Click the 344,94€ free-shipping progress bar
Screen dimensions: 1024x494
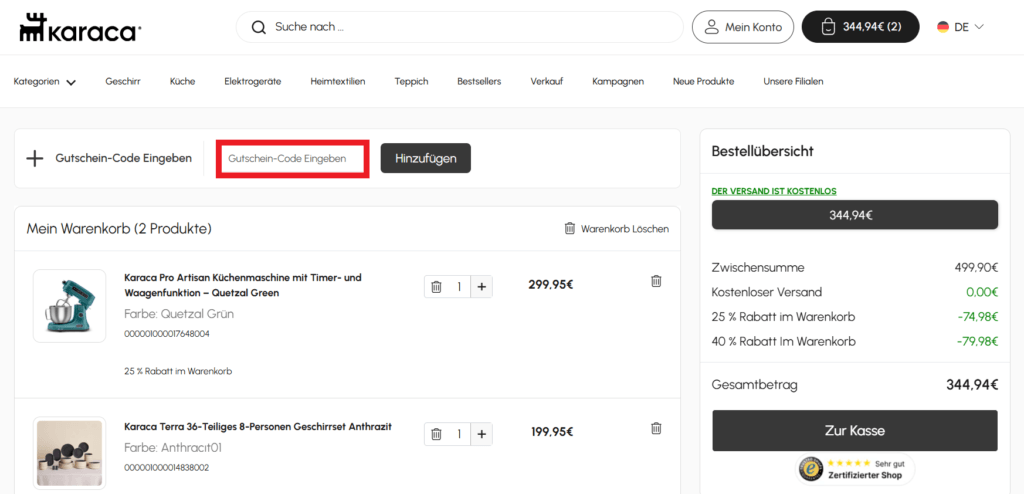click(855, 215)
